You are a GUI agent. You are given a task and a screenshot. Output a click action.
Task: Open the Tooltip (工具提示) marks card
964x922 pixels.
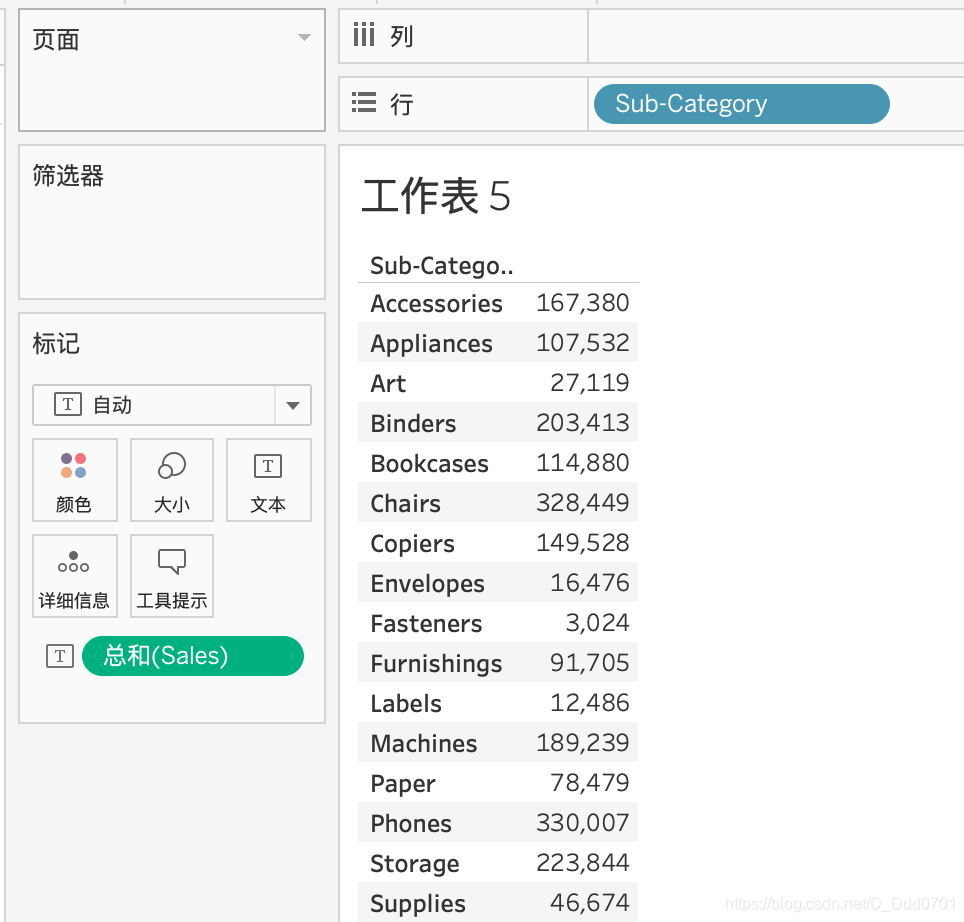click(x=172, y=576)
